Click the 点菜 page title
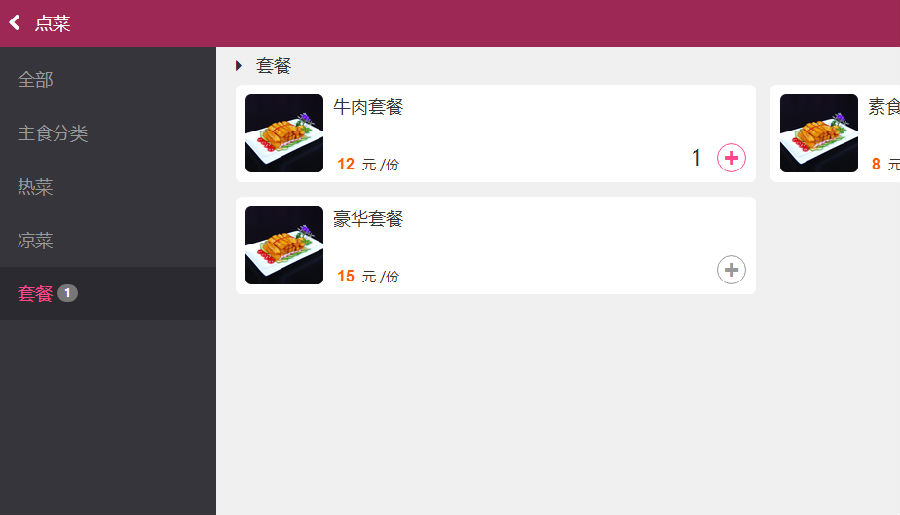Image resolution: width=900 pixels, height=515 pixels. point(53,24)
